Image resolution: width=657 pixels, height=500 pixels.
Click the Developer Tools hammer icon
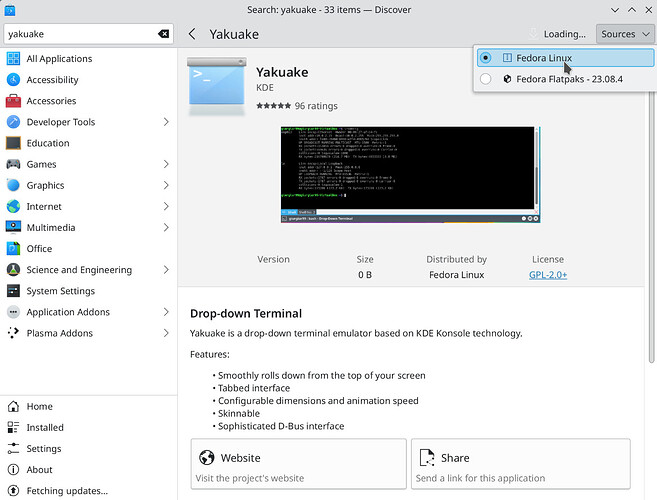(13, 122)
